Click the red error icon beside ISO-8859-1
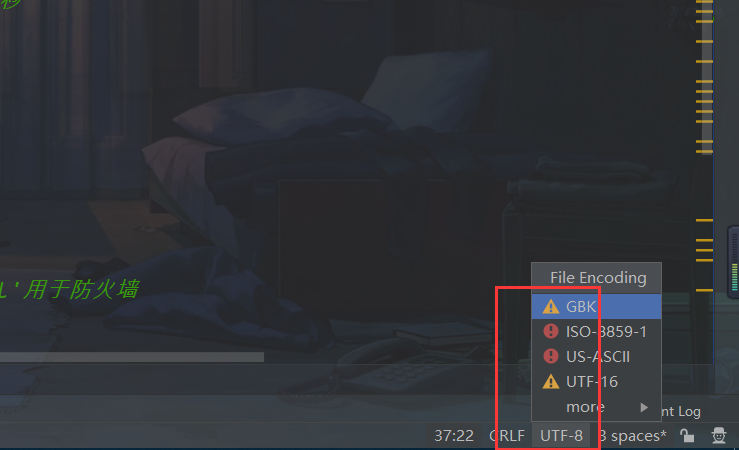 click(550, 331)
